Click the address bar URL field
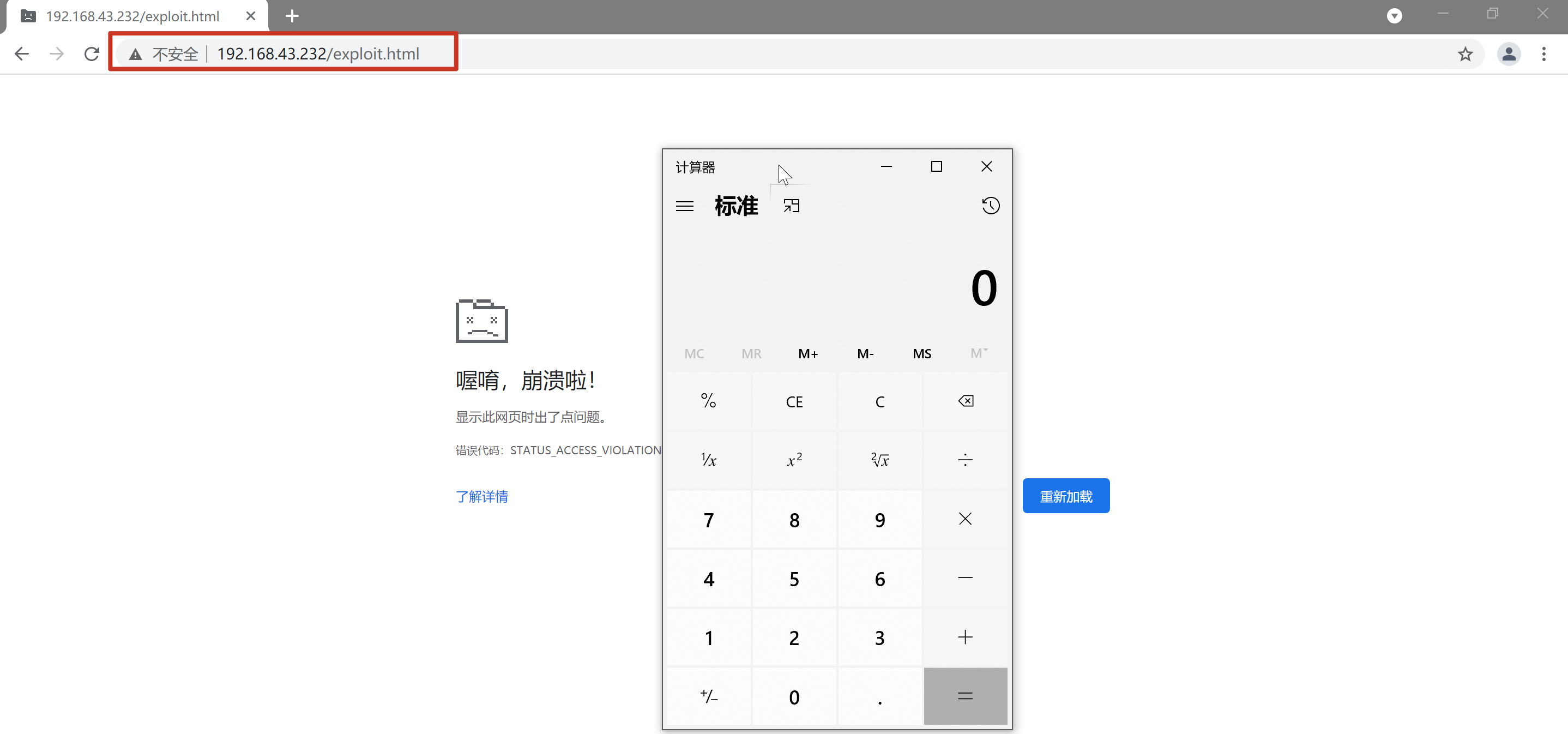1568x734 pixels. (x=318, y=54)
